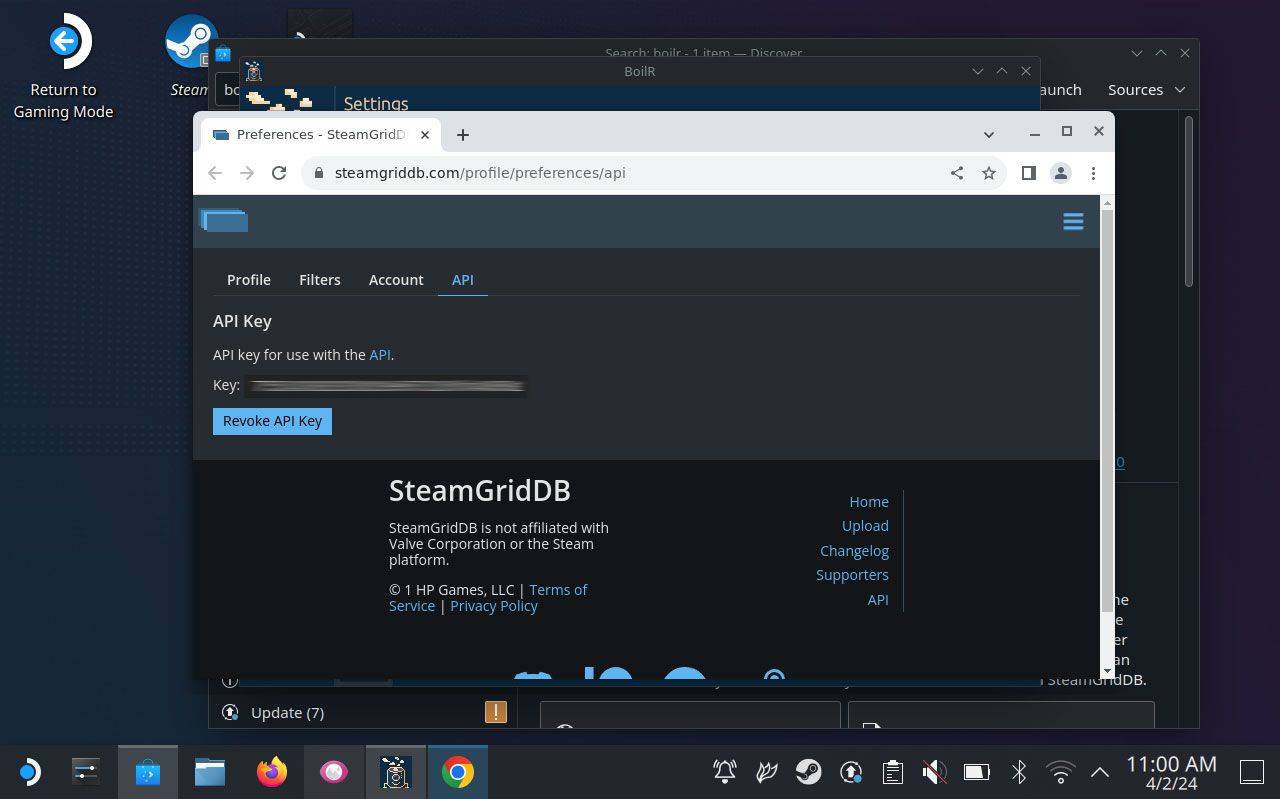Select the Preferences - SteamGridDB browser tab
This screenshot has height=799, width=1280.
(322, 134)
